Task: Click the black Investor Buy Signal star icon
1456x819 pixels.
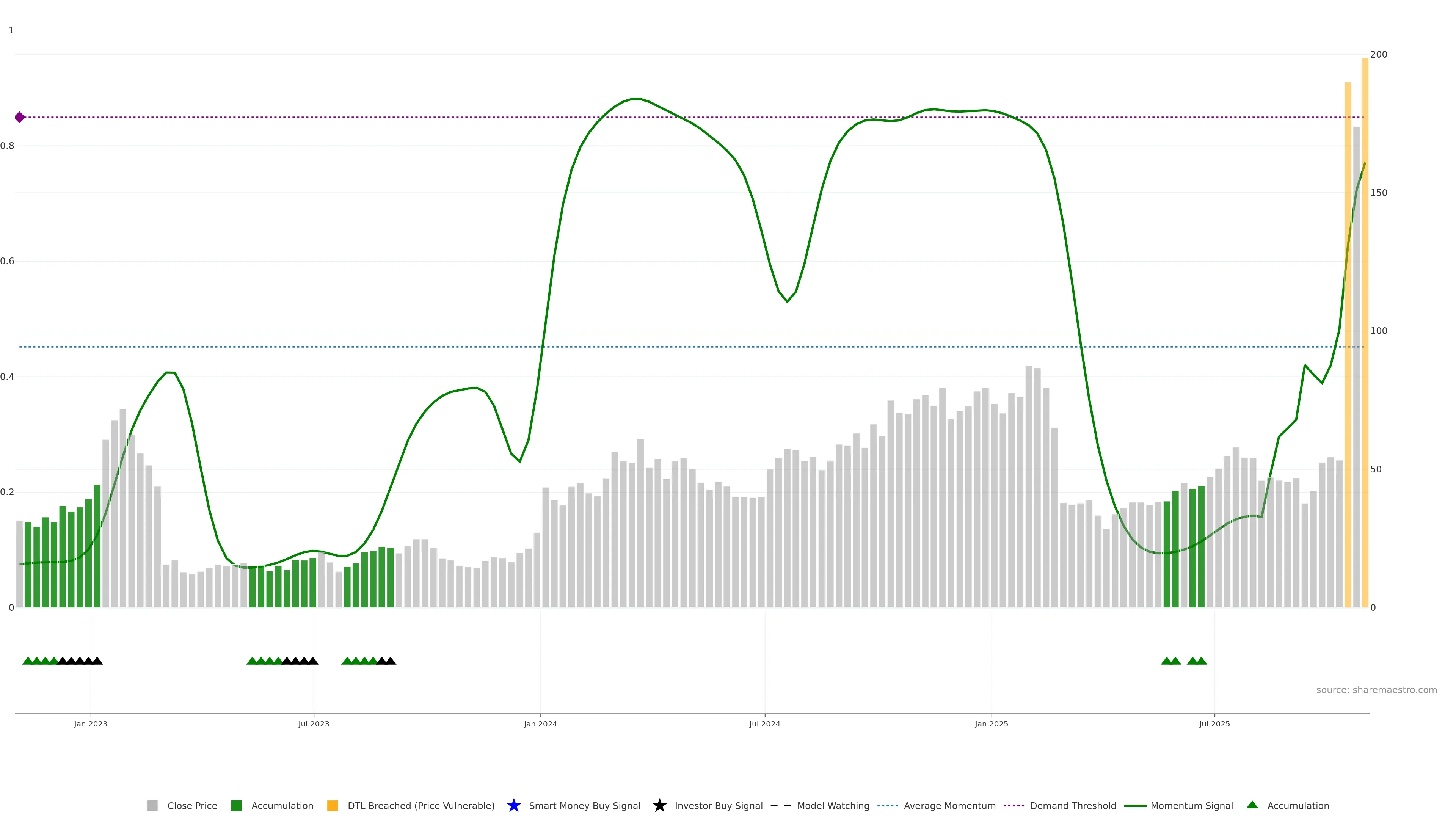Action: [659, 805]
